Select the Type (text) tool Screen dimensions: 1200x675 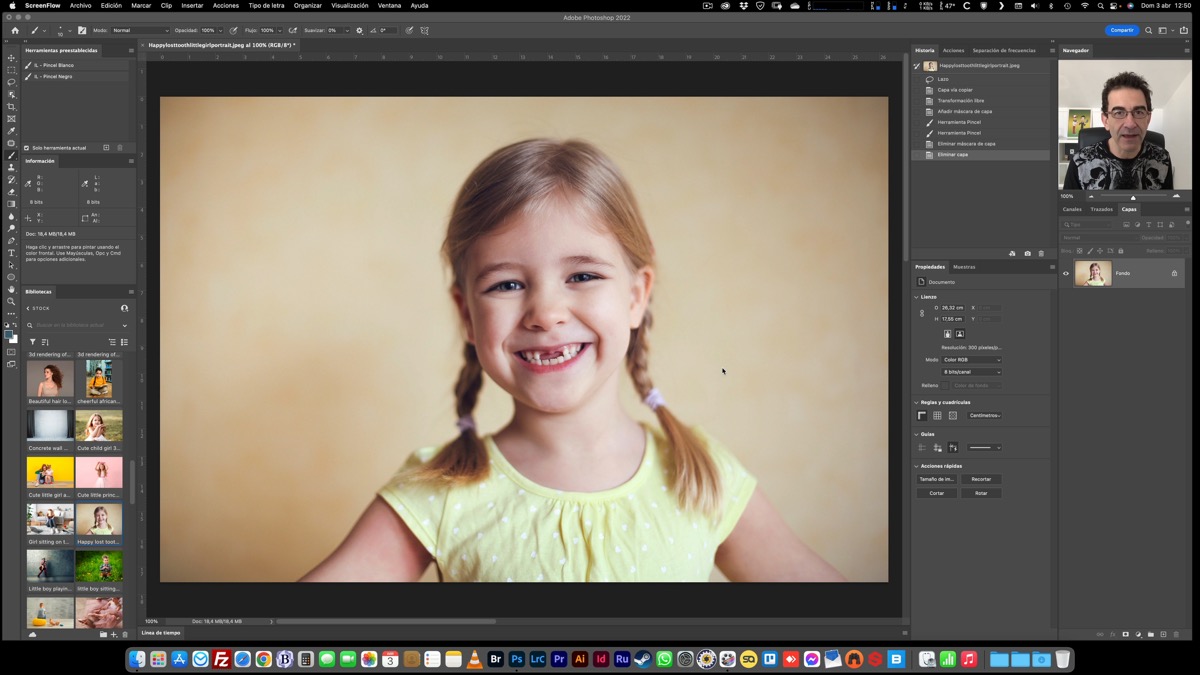(11, 253)
